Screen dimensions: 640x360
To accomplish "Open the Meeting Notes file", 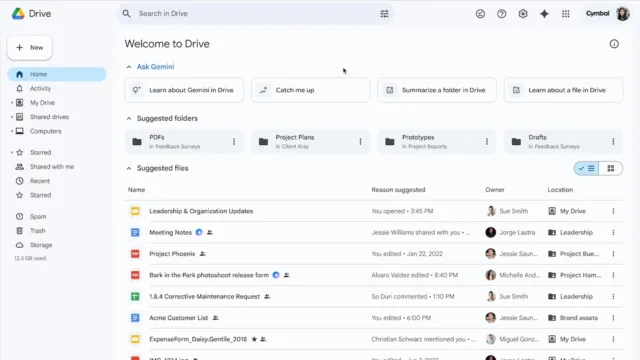I will [x=170, y=232].
